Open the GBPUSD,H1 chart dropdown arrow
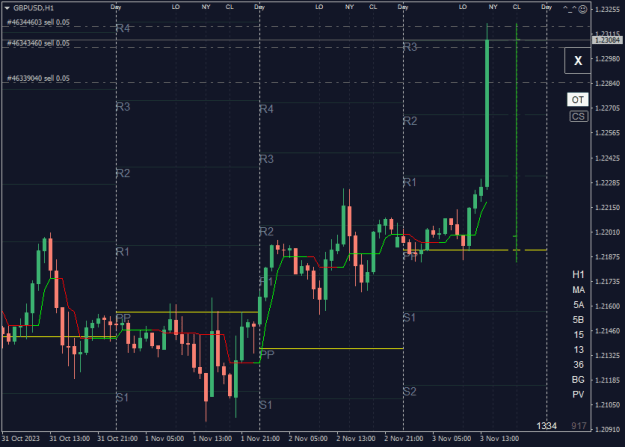Viewport: 625px width, 447px height. [7, 8]
